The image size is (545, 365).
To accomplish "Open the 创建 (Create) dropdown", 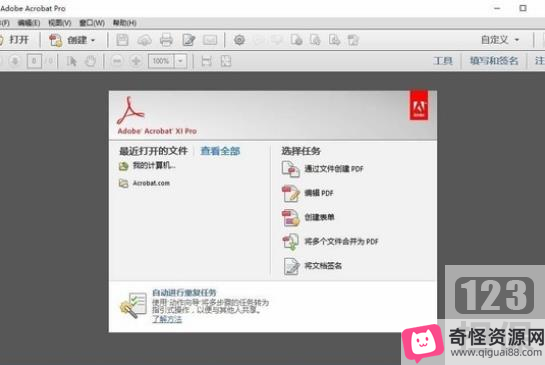I will click(x=72, y=40).
